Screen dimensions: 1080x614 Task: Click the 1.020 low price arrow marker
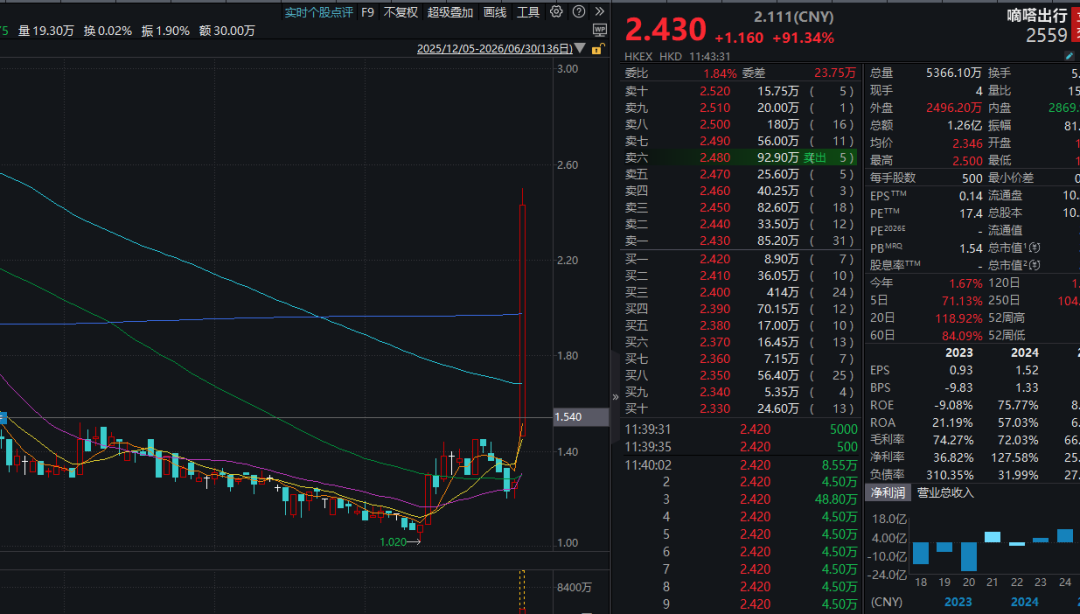(400, 542)
